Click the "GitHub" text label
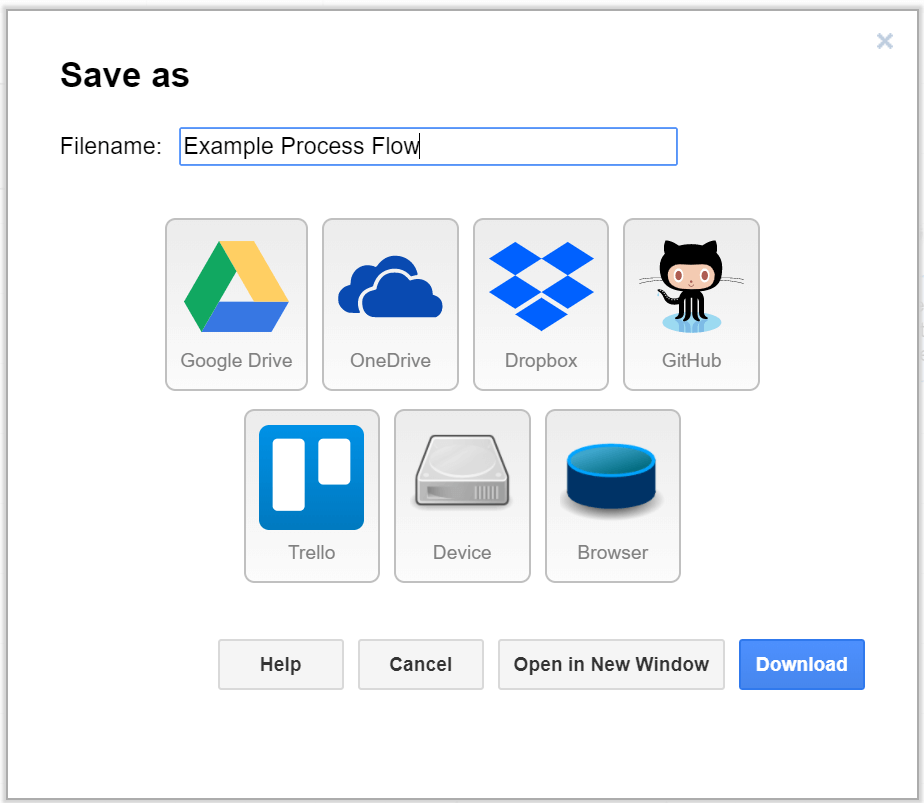The height and width of the screenshot is (803, 924). (x=691, y=360)
